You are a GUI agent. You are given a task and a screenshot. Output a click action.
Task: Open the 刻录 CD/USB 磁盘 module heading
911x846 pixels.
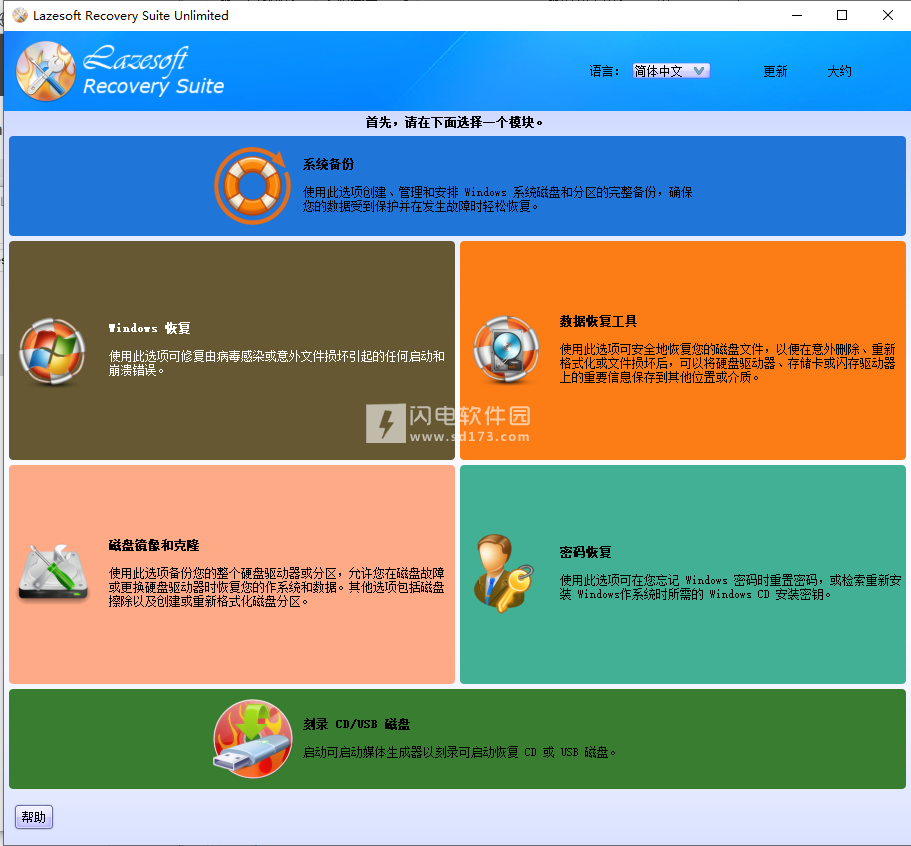click(x=356, y=724)
